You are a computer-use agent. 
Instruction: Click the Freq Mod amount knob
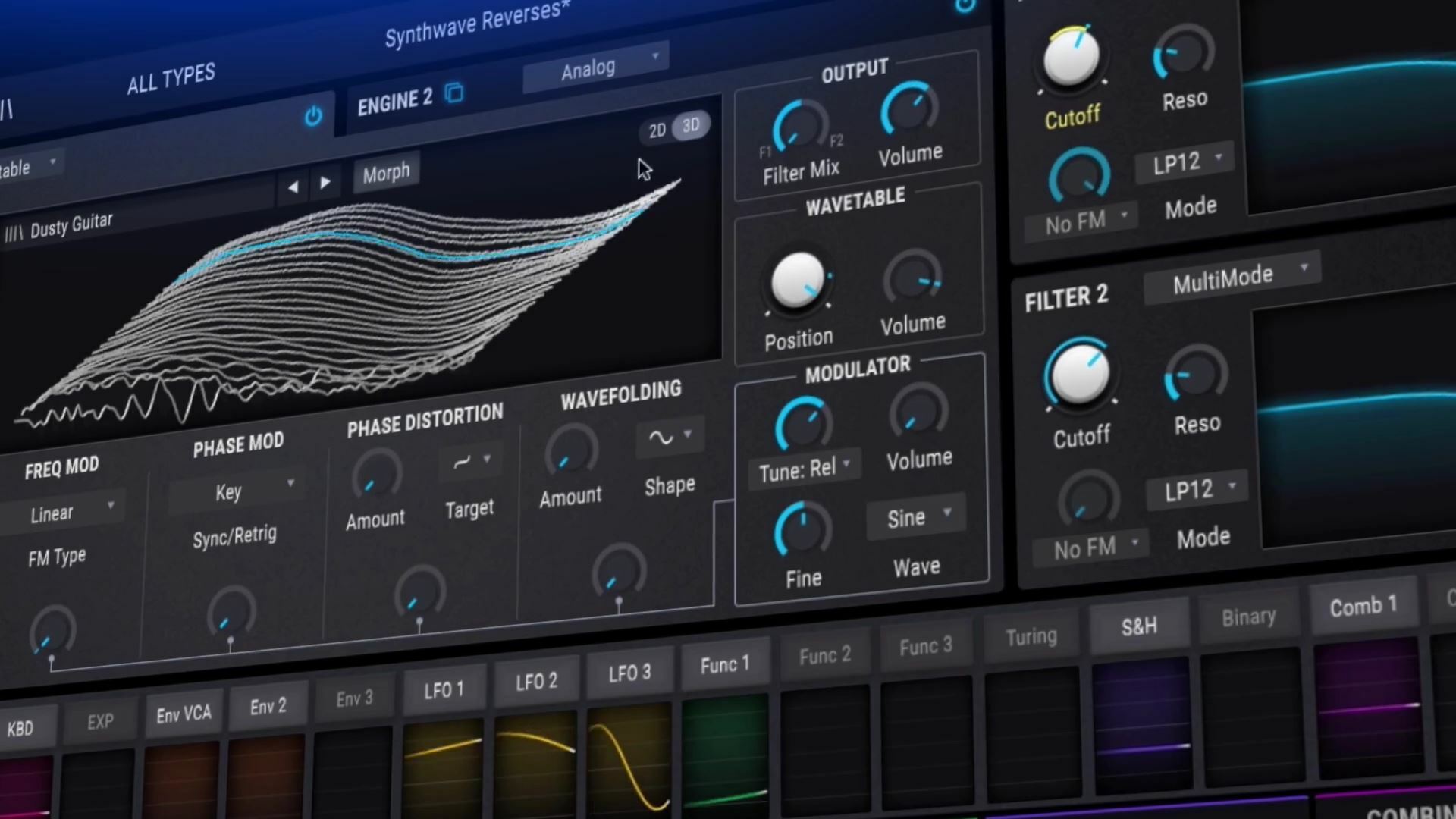pyautogui.click(x=52, y=631)
